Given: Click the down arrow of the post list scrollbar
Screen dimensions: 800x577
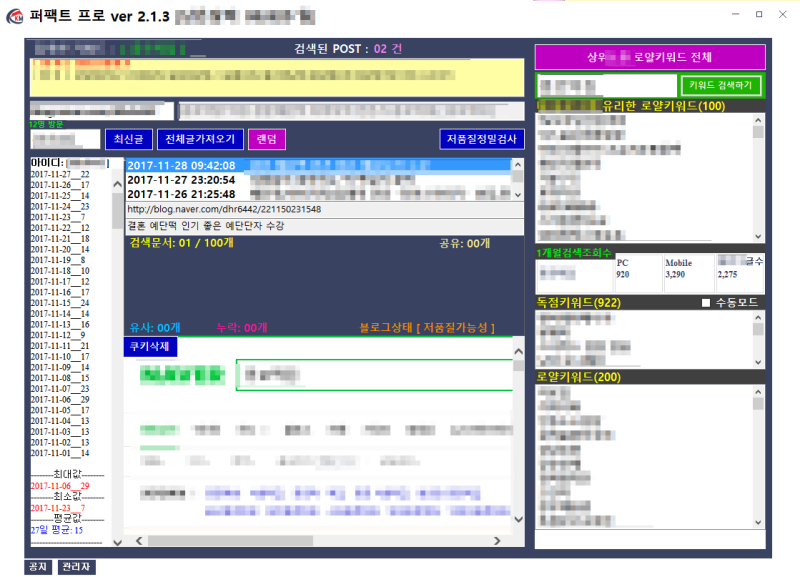Looking at the screenshot, I should pos(517,195).
